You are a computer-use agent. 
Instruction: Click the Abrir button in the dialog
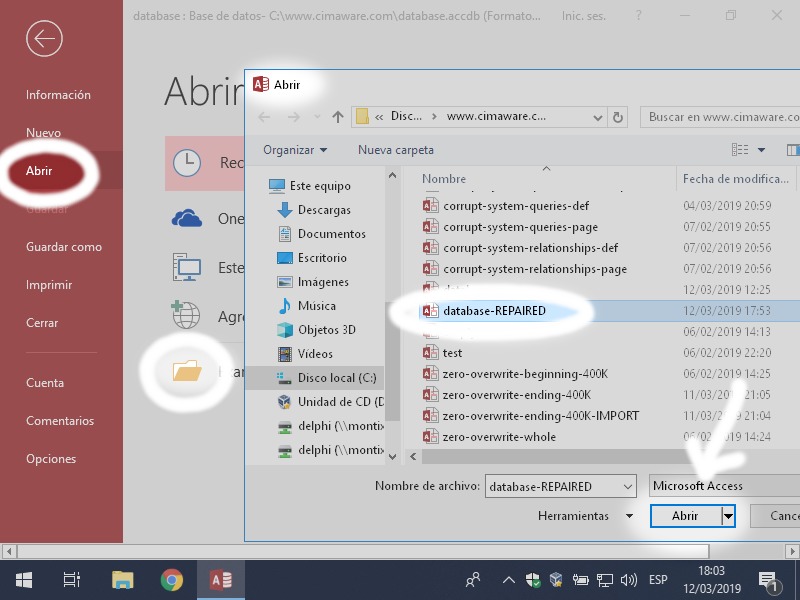685,516
